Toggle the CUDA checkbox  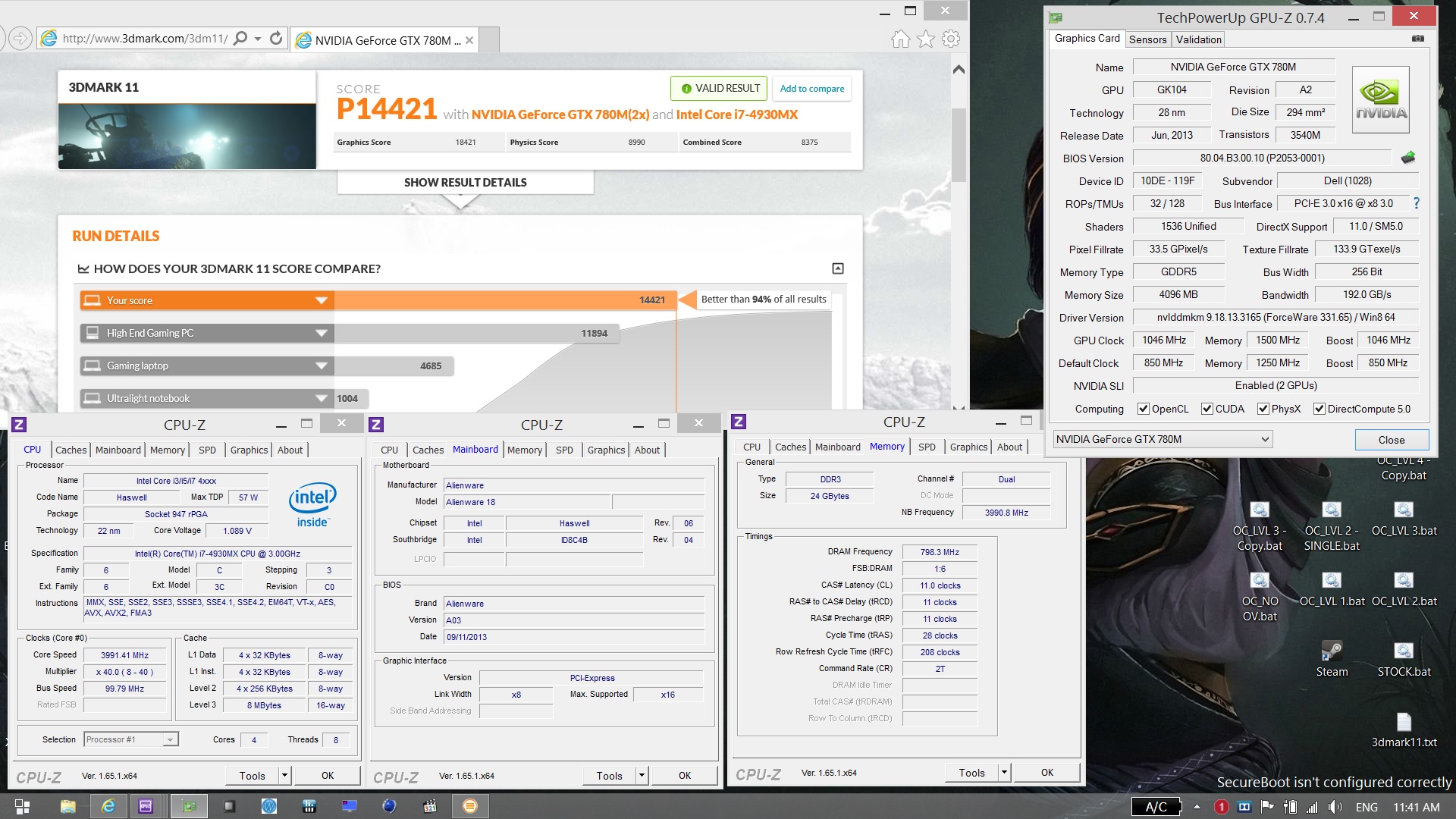click(1207, 409)
